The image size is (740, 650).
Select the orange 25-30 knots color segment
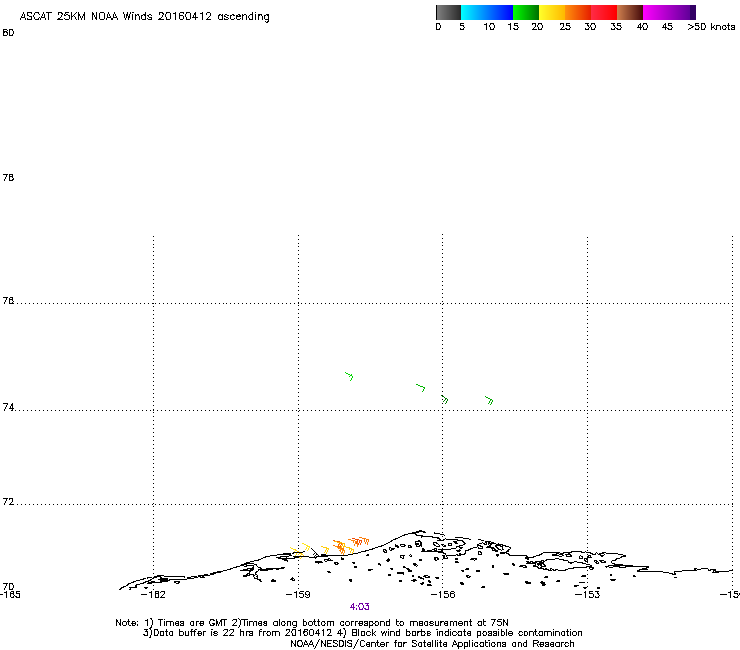(578, 12)
